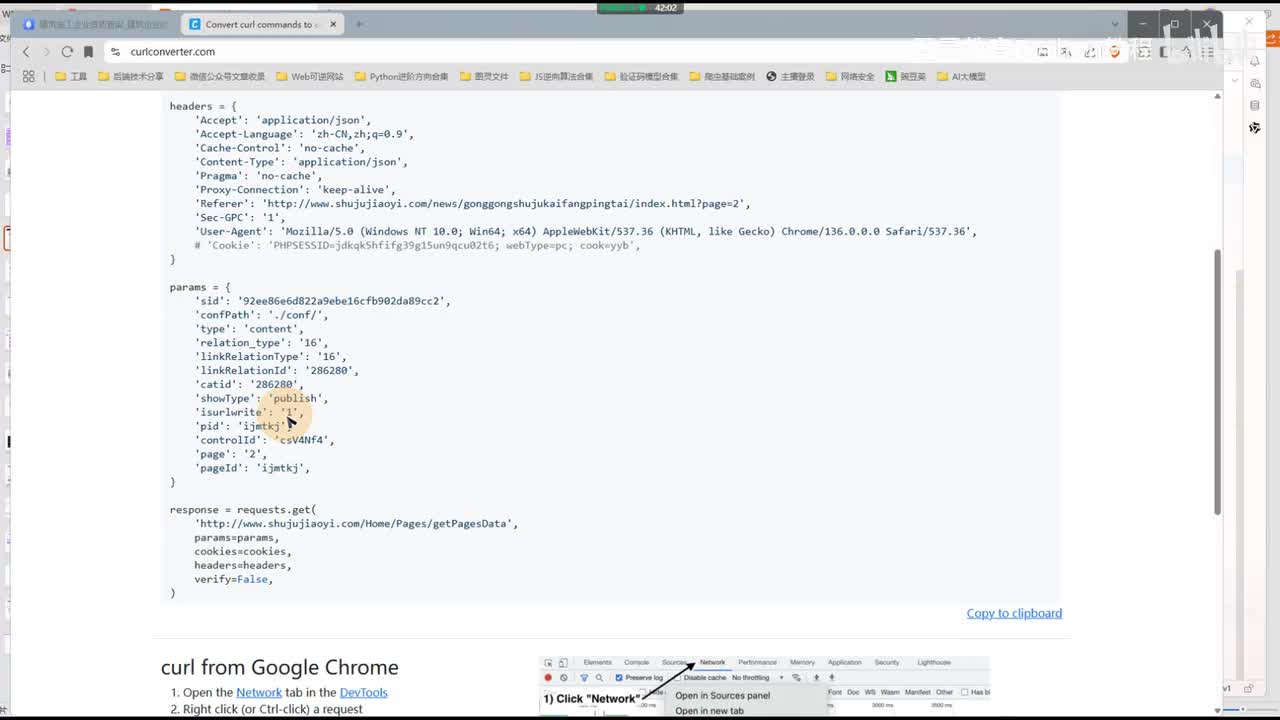Open the 微信公众号文章收录 bookmark folder
The width and height of the screenshot is (1280, 720).
pos(220,76)
